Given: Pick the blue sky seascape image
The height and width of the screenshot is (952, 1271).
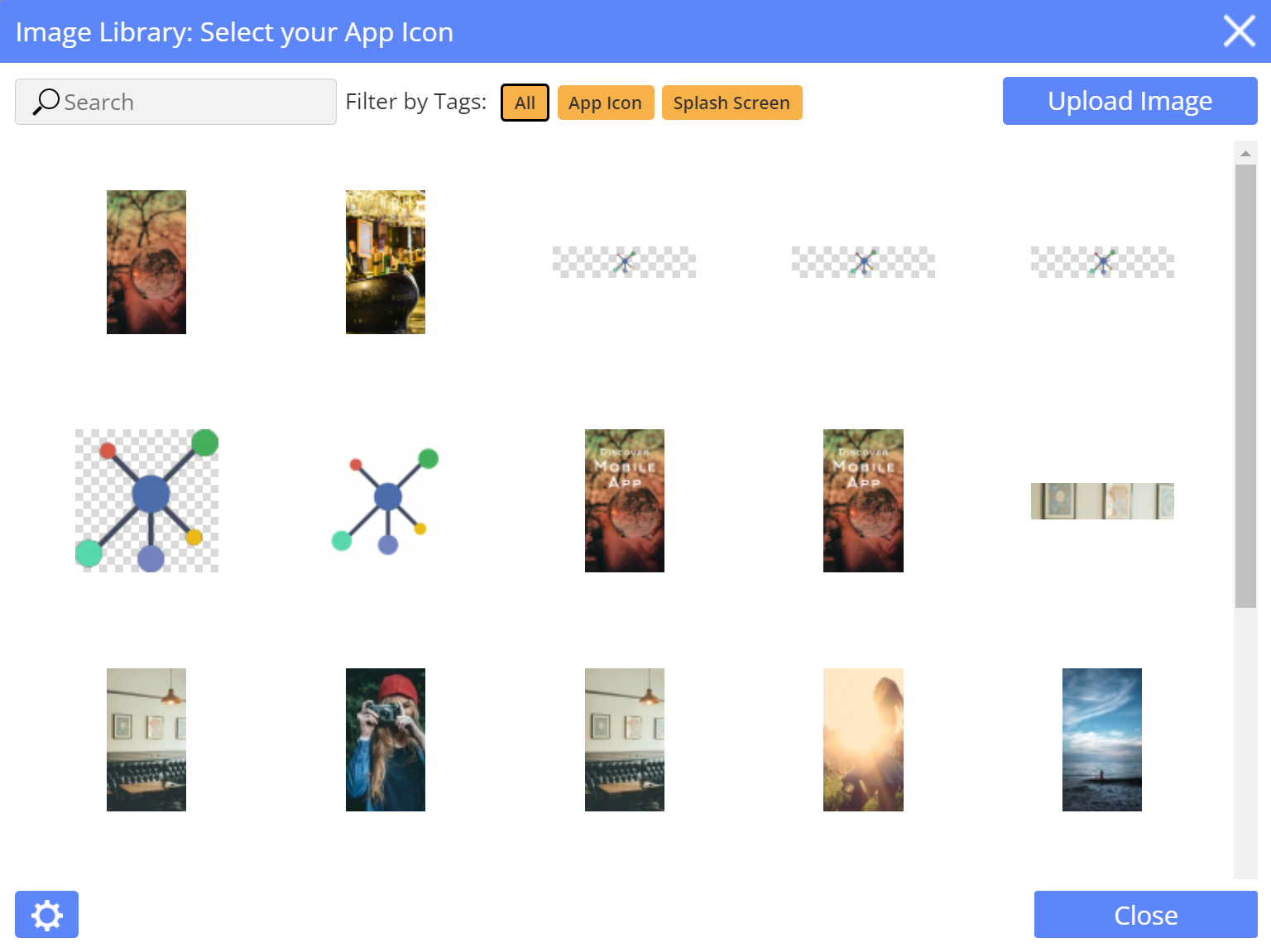Looking at the screenshot, I should [1101, 739].
